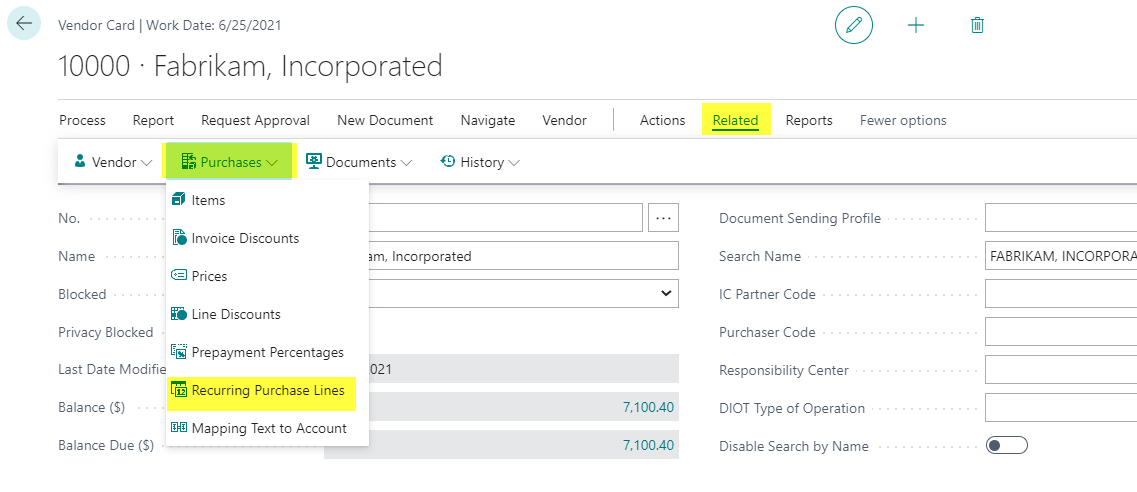Click the History clock icon

[x=448, y=162]
